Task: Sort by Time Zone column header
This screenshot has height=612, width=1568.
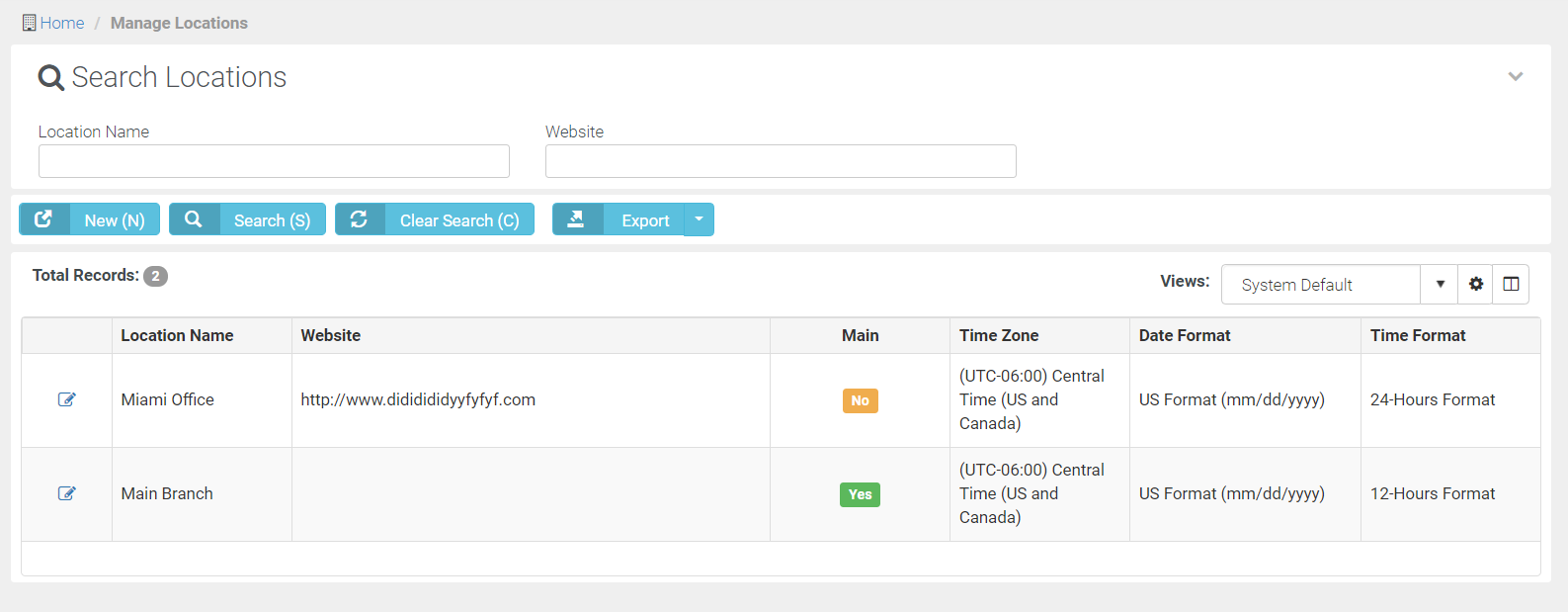Action: tap(998, 335)
